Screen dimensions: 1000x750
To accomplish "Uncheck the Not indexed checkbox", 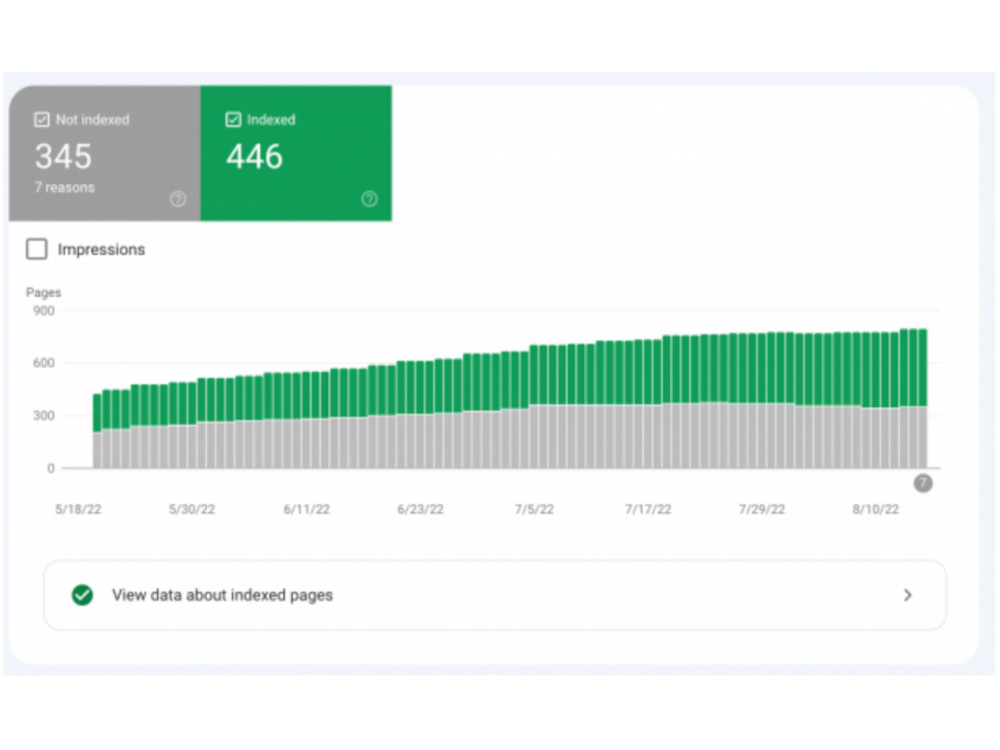I will (x=41, y=120).
